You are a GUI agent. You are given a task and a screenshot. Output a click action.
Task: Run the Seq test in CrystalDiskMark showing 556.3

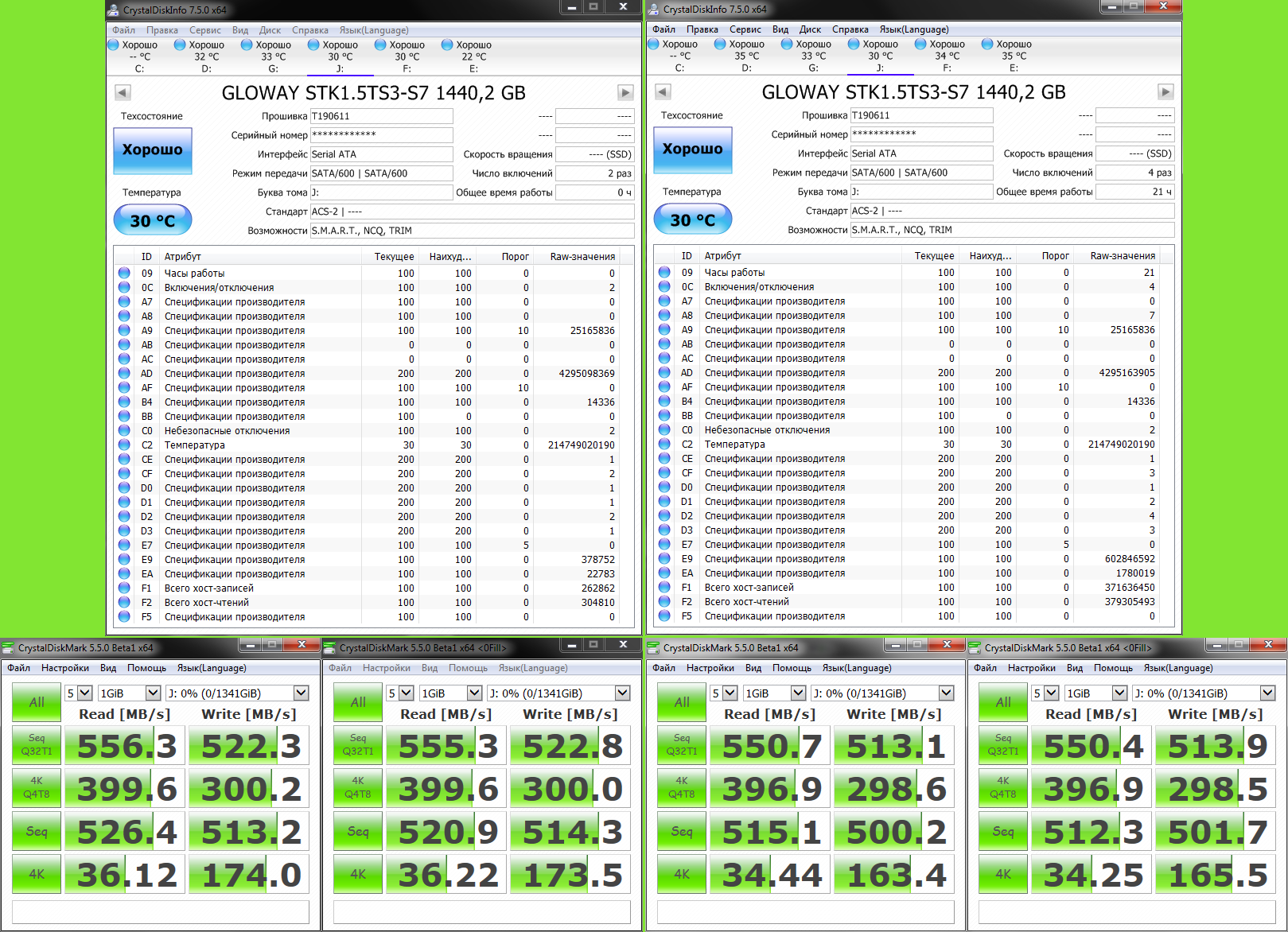37,831
